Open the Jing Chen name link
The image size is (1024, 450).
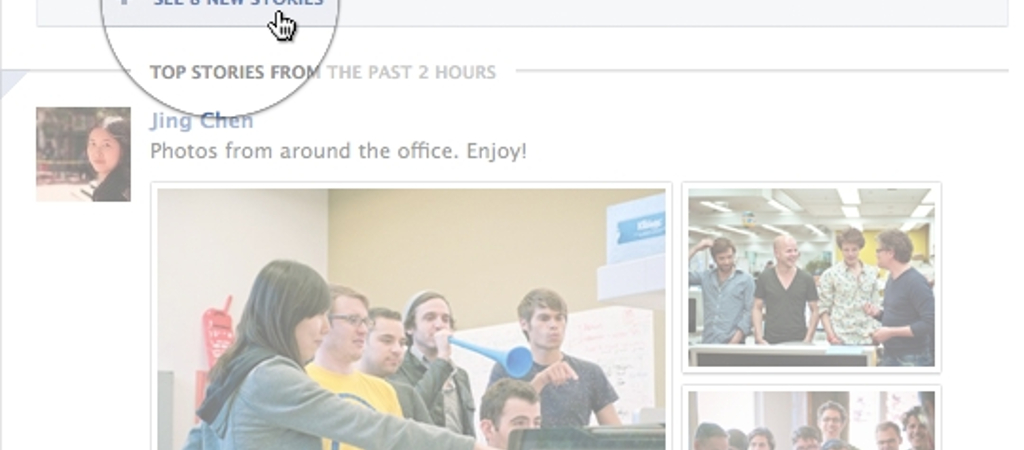coord(202,121)
